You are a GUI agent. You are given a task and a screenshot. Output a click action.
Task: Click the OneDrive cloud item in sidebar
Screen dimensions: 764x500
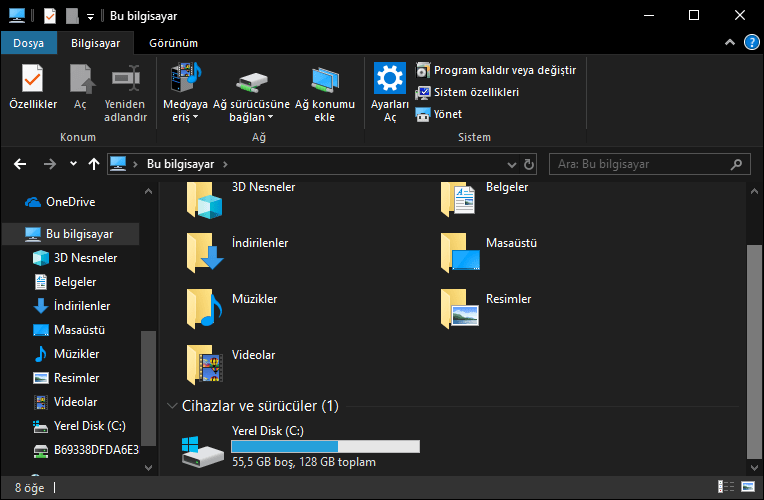(70, 202)
